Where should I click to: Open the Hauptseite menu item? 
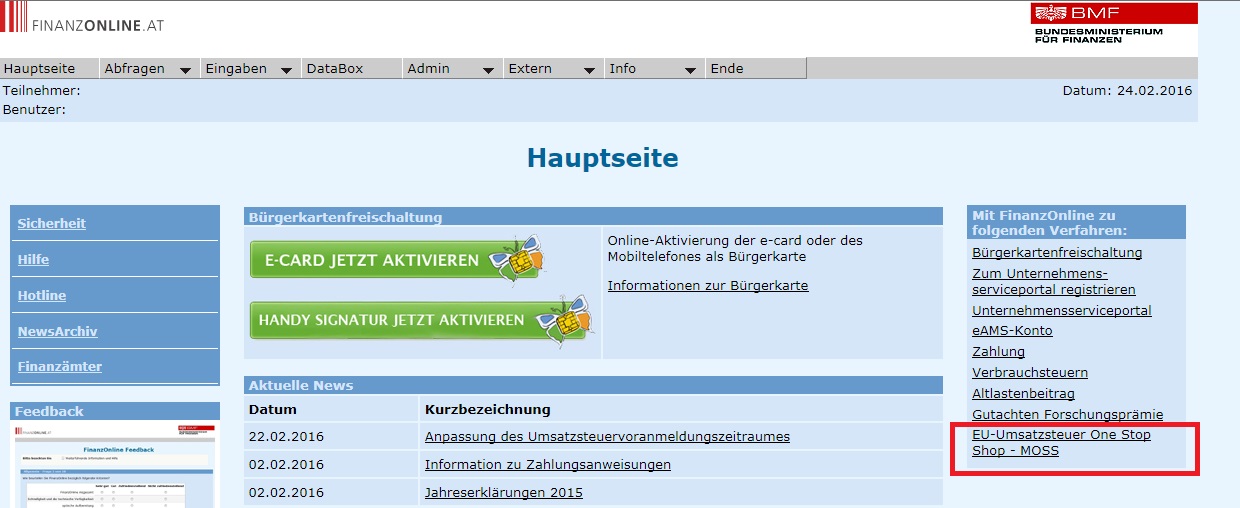40,68
